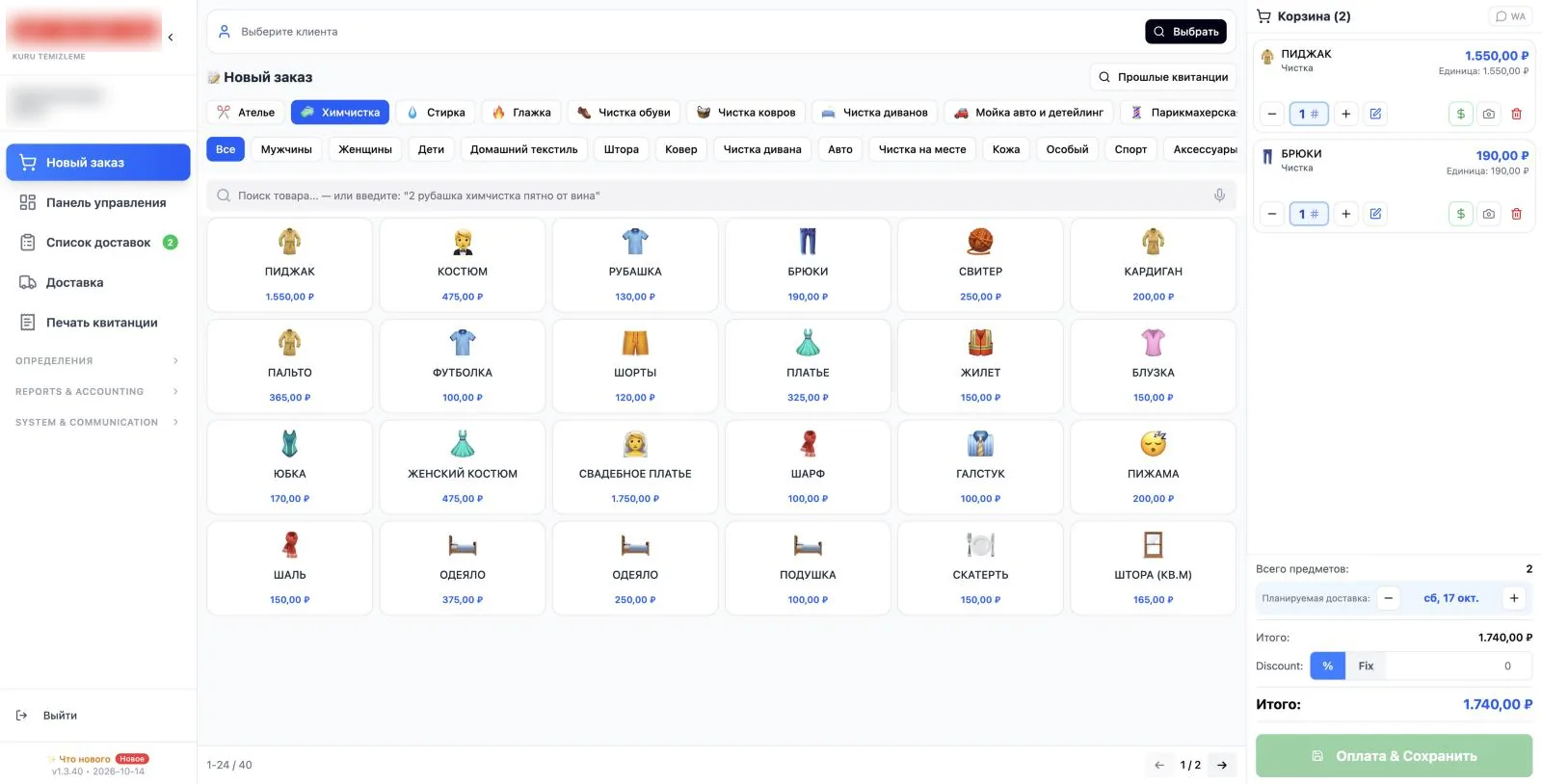Screen dimensions: 1542x784
Task: Increase the ПИДЖАК quantity with the plus
Action: tap(1346, 114)
